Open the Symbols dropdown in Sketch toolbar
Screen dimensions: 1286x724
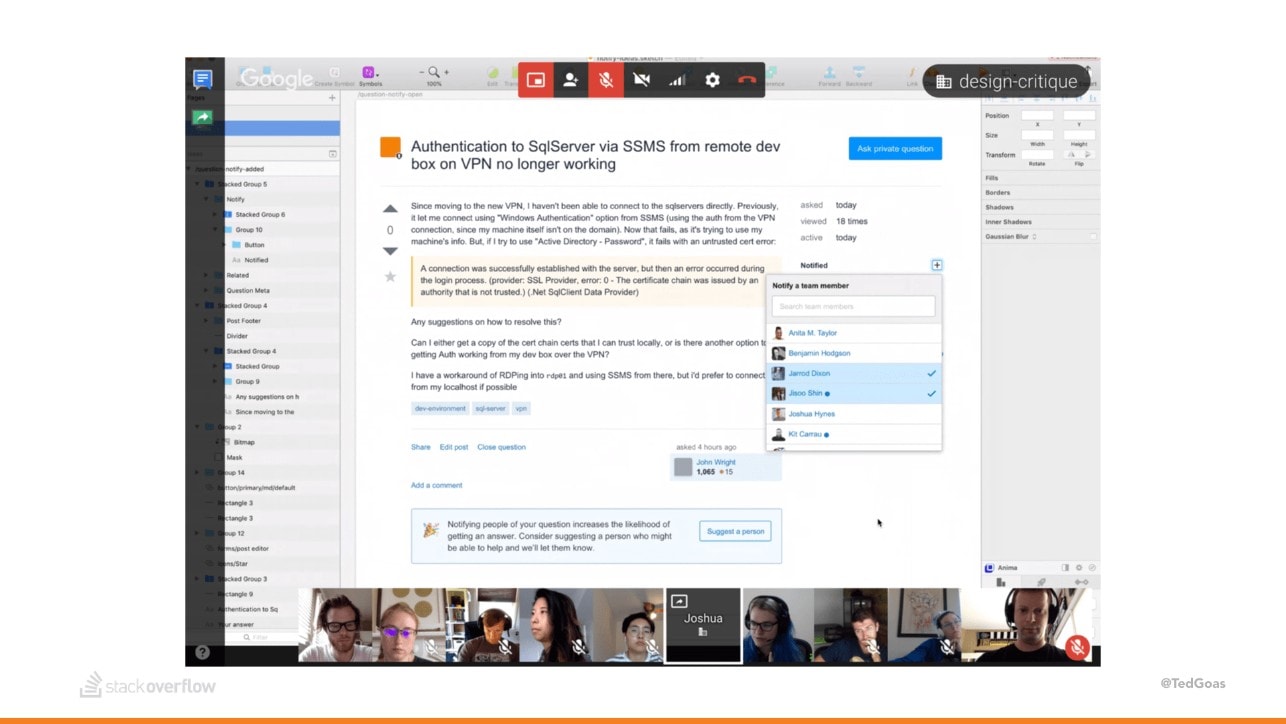coord(370,76)
